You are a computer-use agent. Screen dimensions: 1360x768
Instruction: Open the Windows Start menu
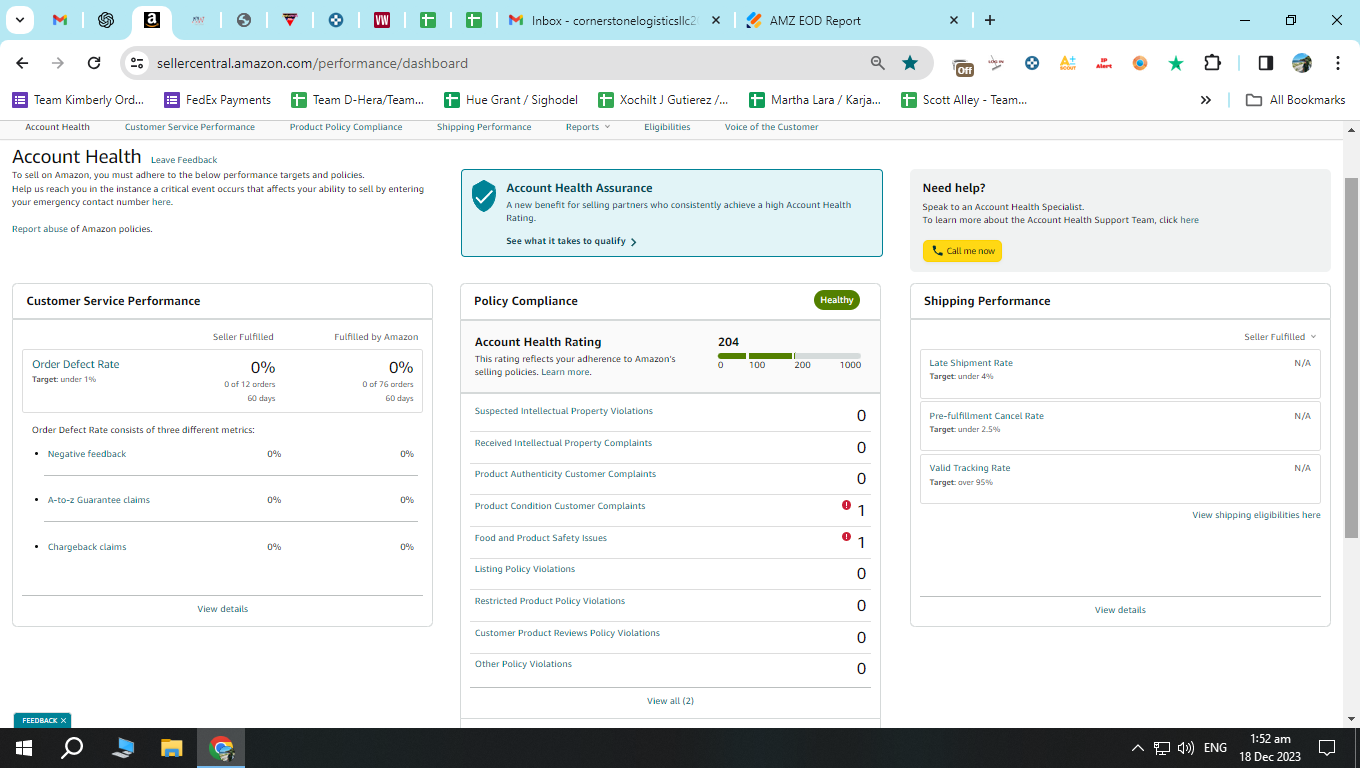(24, 748)
